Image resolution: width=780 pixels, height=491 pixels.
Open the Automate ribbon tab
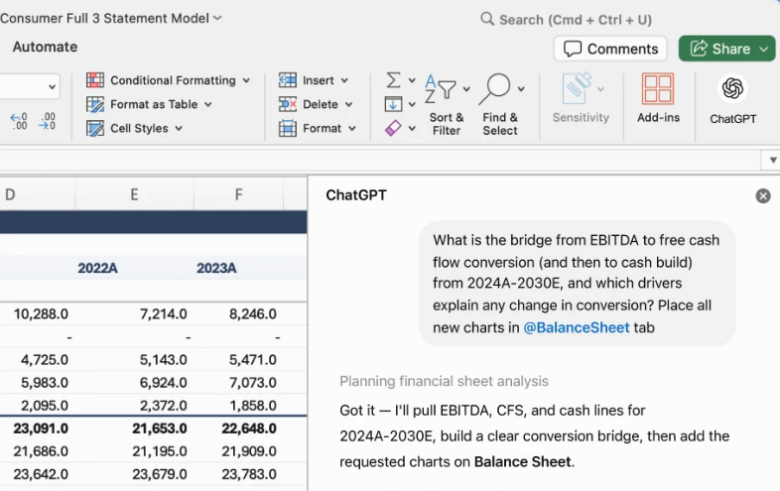pos(45,47)
